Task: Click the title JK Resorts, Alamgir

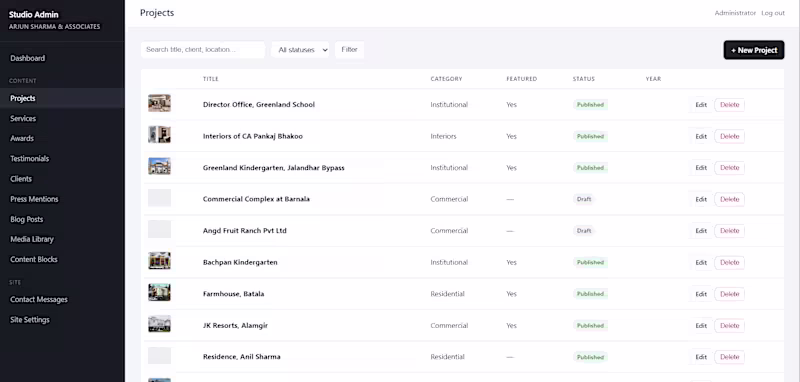Action: pos(235,325)
